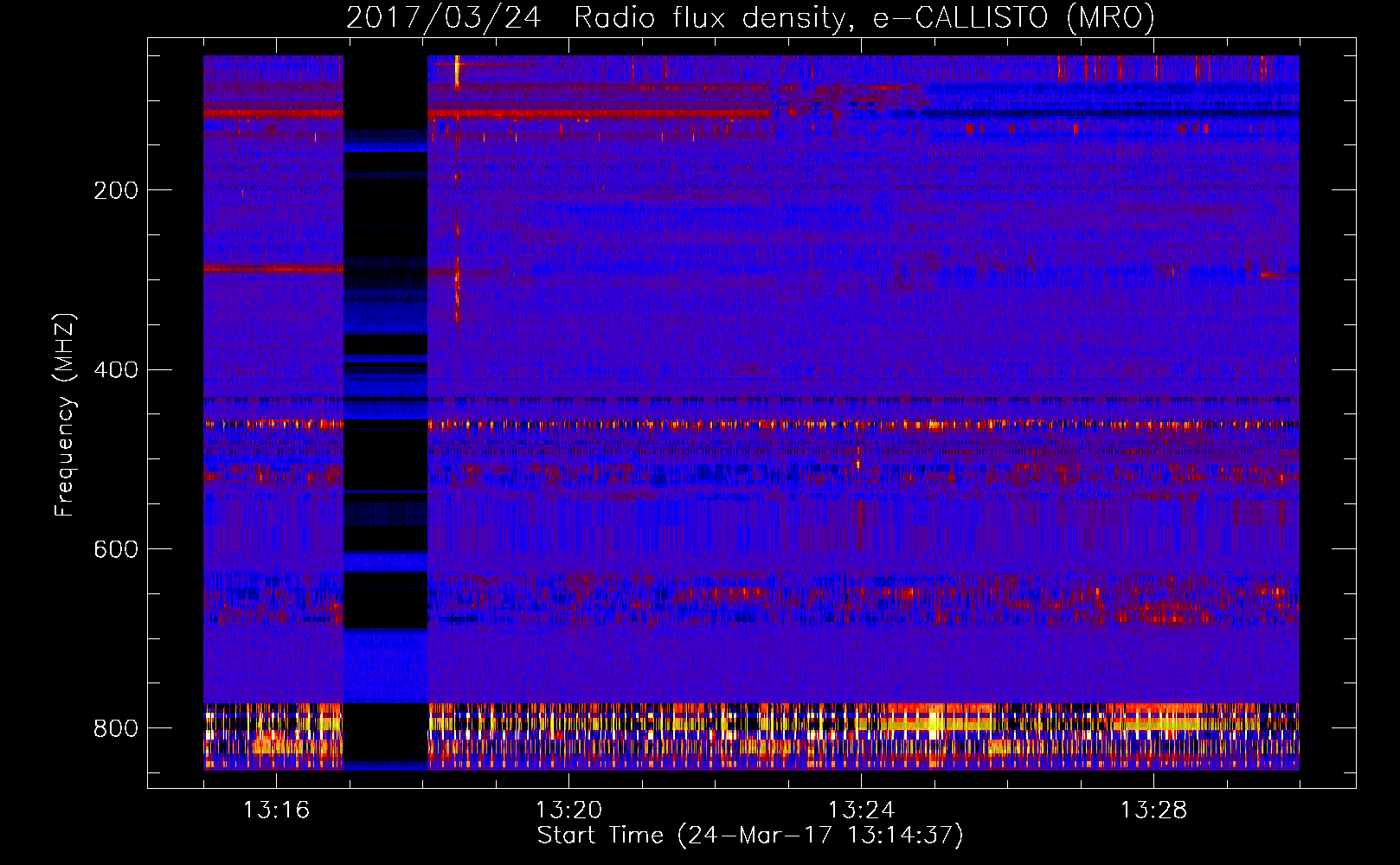Select the 'Frequency (MHZ)' axis label
Viewport: 1400px width, 865px height.
coord(65,414)
